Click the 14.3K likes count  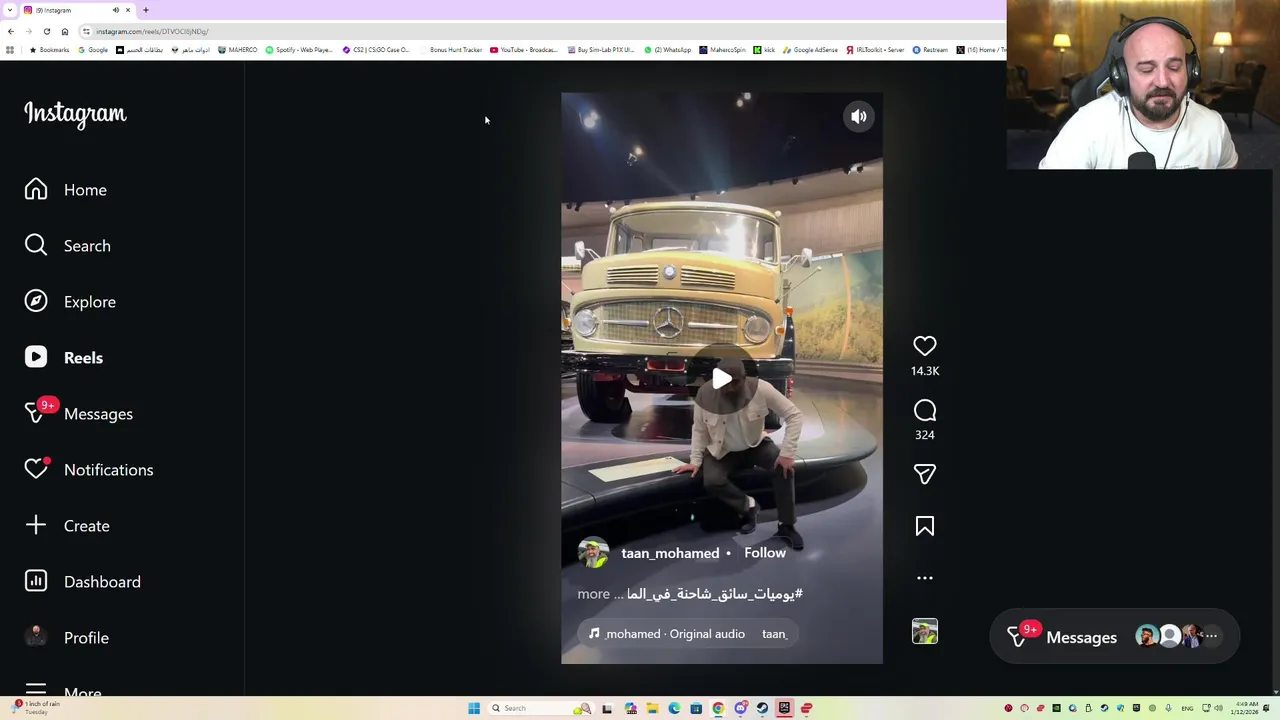coord(925,371)
